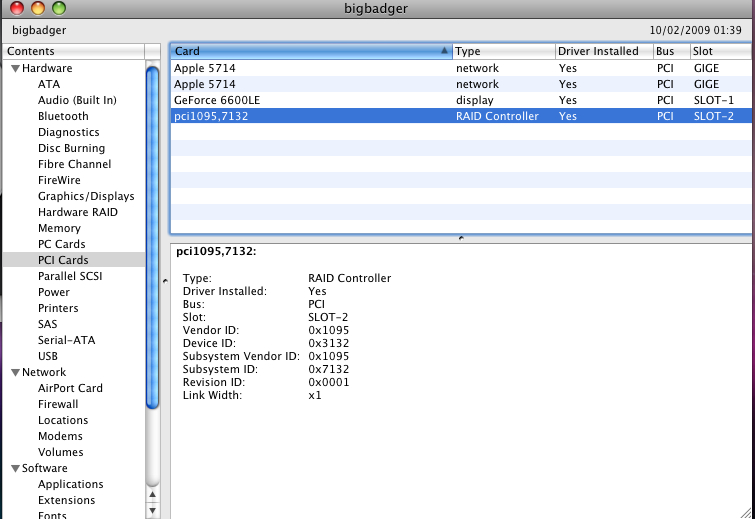This screenshot has height=519, width=755.
Task: Select Applications under Software
Action: (x=71, y=484)
